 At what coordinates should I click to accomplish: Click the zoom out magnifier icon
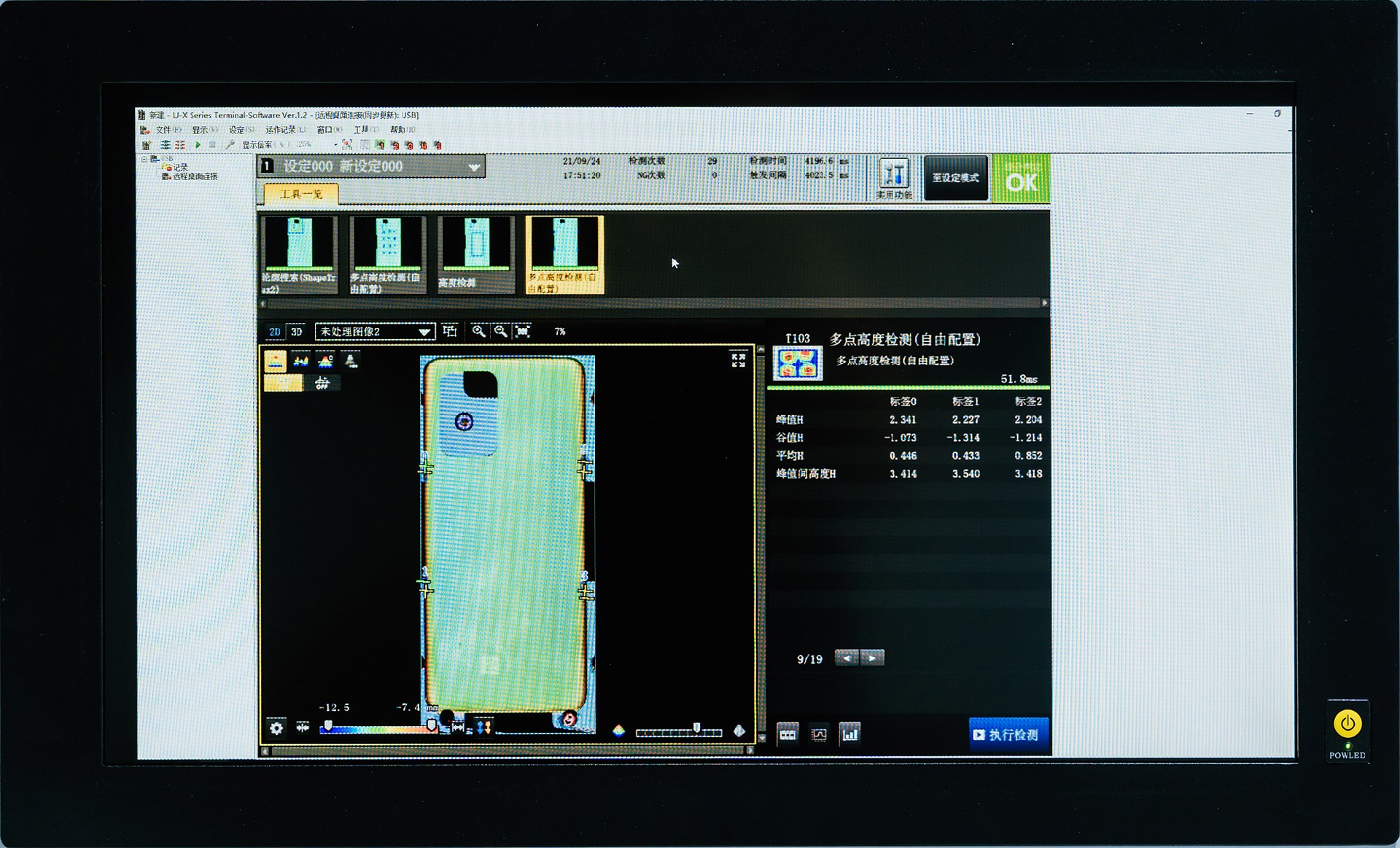[x=500, y=331]
